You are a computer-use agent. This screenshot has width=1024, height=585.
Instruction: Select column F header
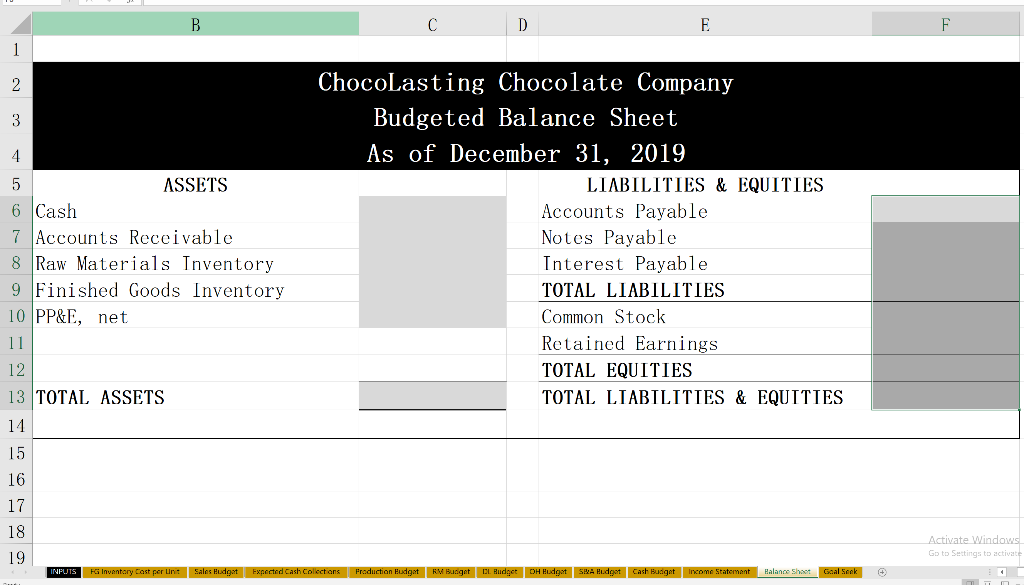(x=946, y=24)
